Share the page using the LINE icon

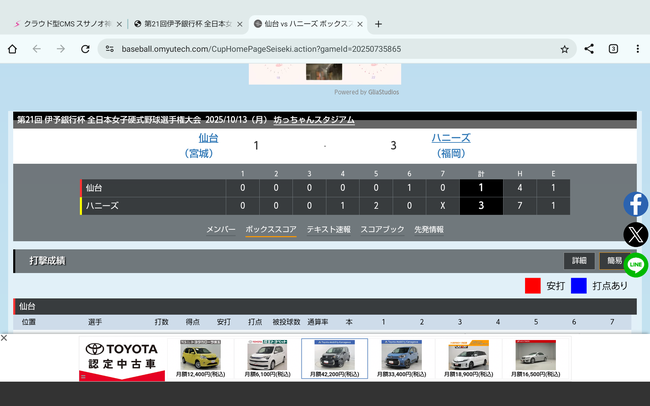point(636,265)
